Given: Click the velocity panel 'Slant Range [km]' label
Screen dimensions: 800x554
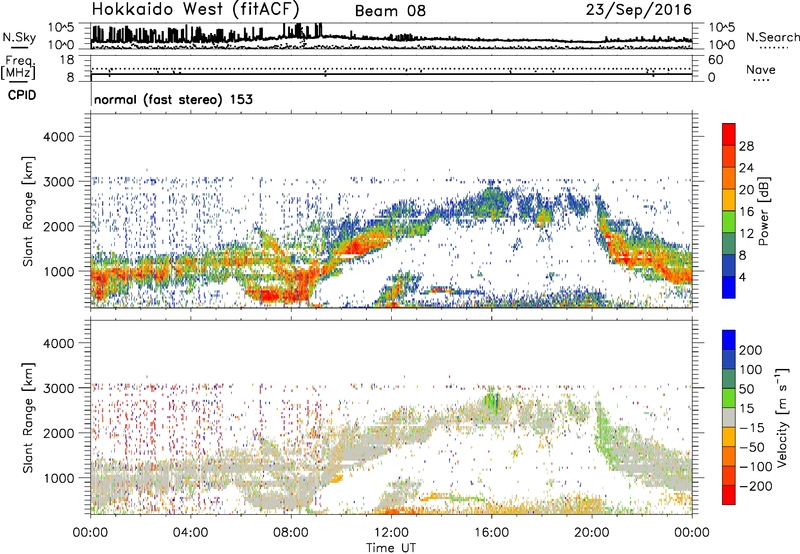Looking at the screenshot, I should click(28, 418).
